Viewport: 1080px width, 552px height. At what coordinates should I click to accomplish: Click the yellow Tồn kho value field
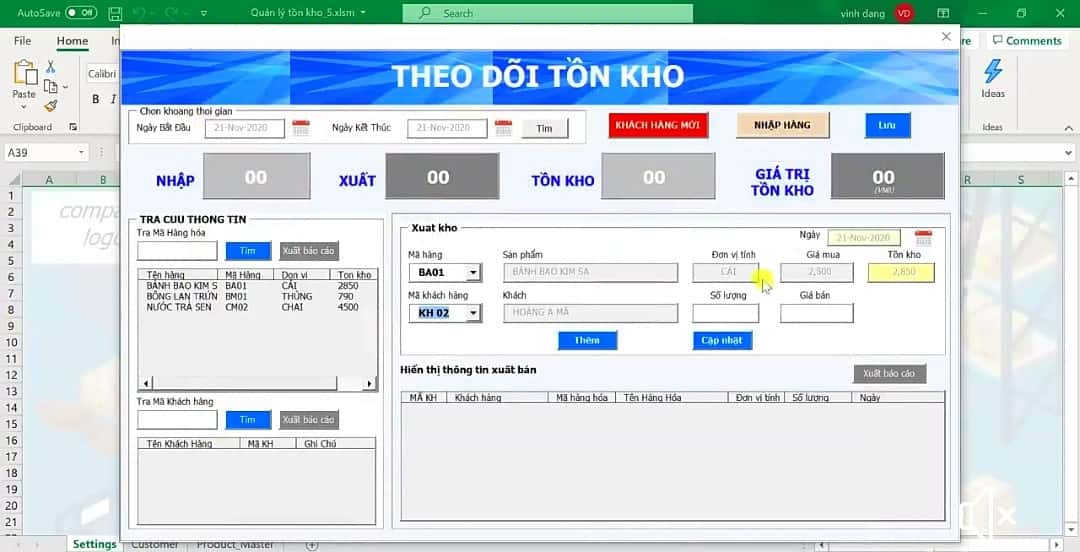click(902, 272)
